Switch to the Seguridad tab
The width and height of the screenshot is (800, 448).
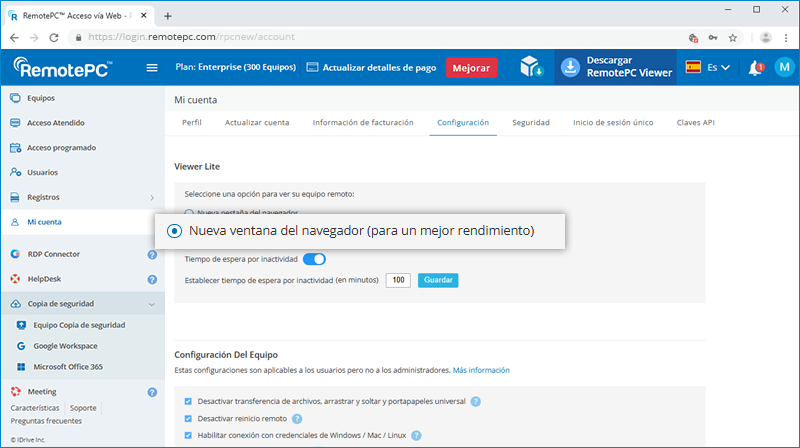tap(530, 122)
